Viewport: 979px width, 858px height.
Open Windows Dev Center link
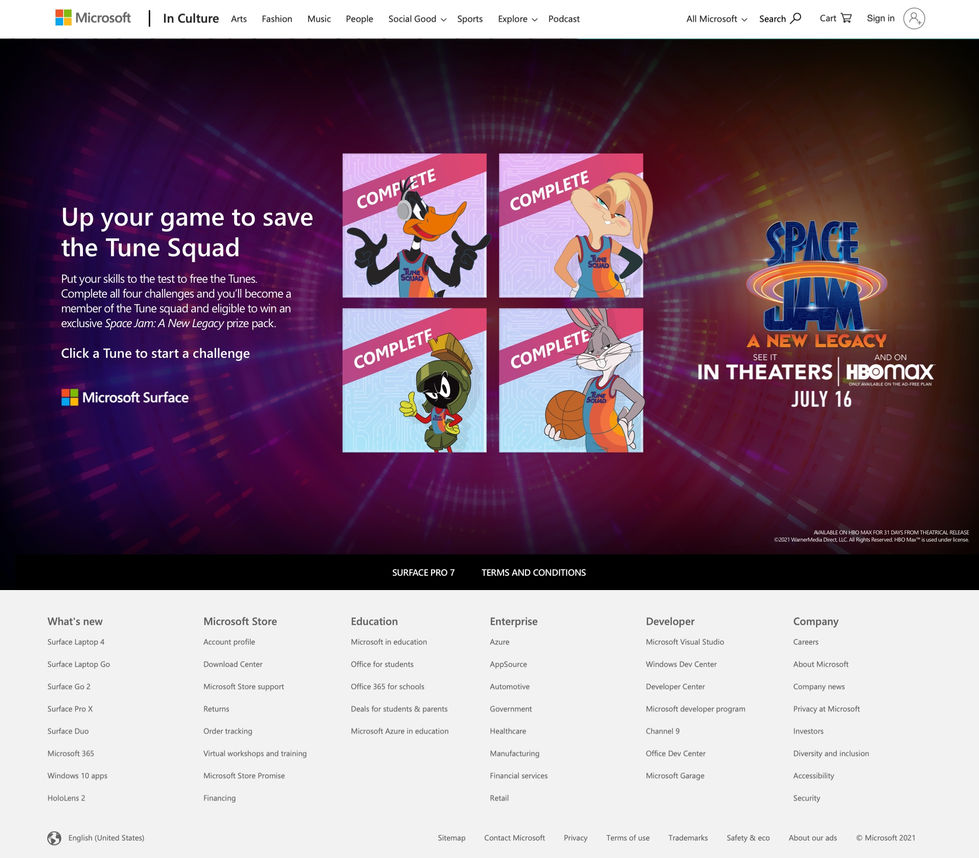pyautogui.click(x=681, y=664)
